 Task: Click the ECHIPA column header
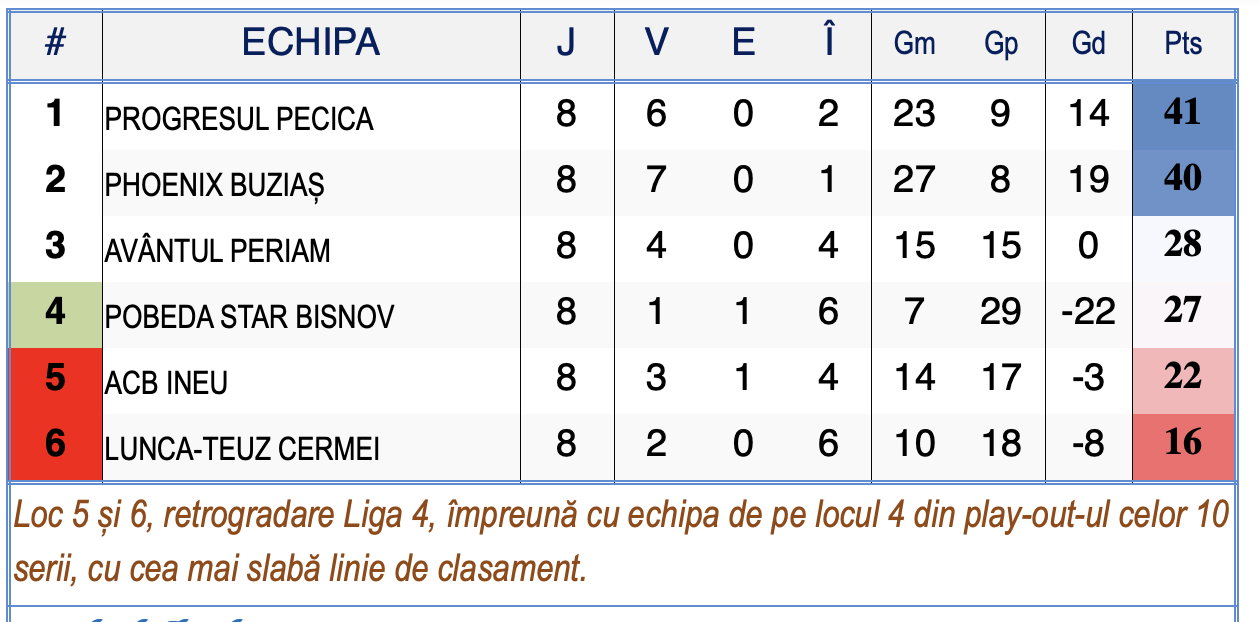click(311, 44)
